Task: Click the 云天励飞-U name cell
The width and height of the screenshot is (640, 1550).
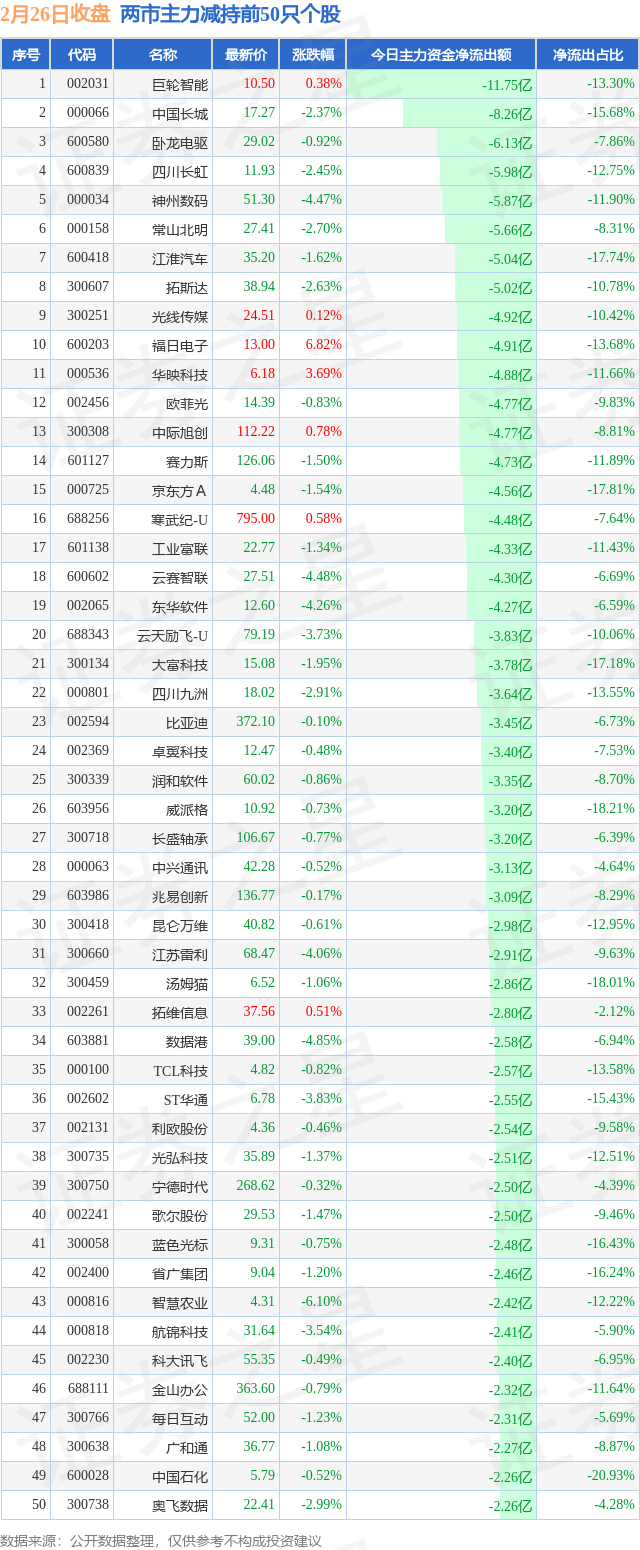Action: point(163,635)
